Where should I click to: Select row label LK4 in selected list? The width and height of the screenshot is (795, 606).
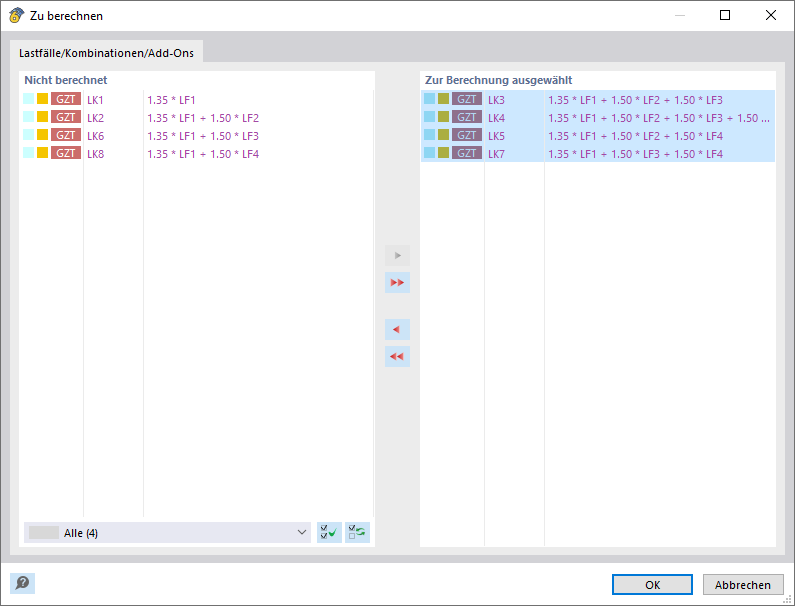point(496,118)
